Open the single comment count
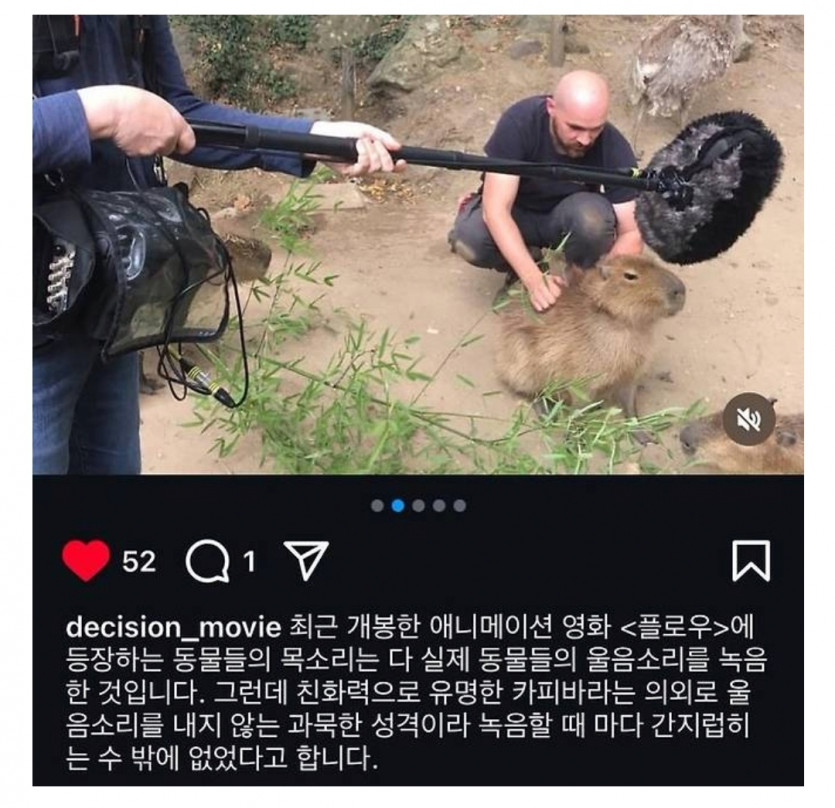835x808 pixels. point(249,561)
